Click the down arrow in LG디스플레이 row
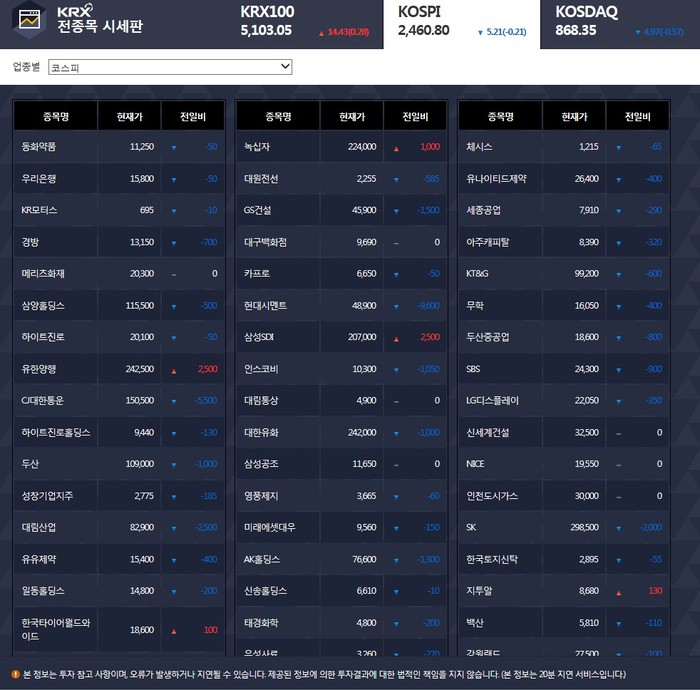Screen dimensions: 700x690 click(x=618, y=402)
